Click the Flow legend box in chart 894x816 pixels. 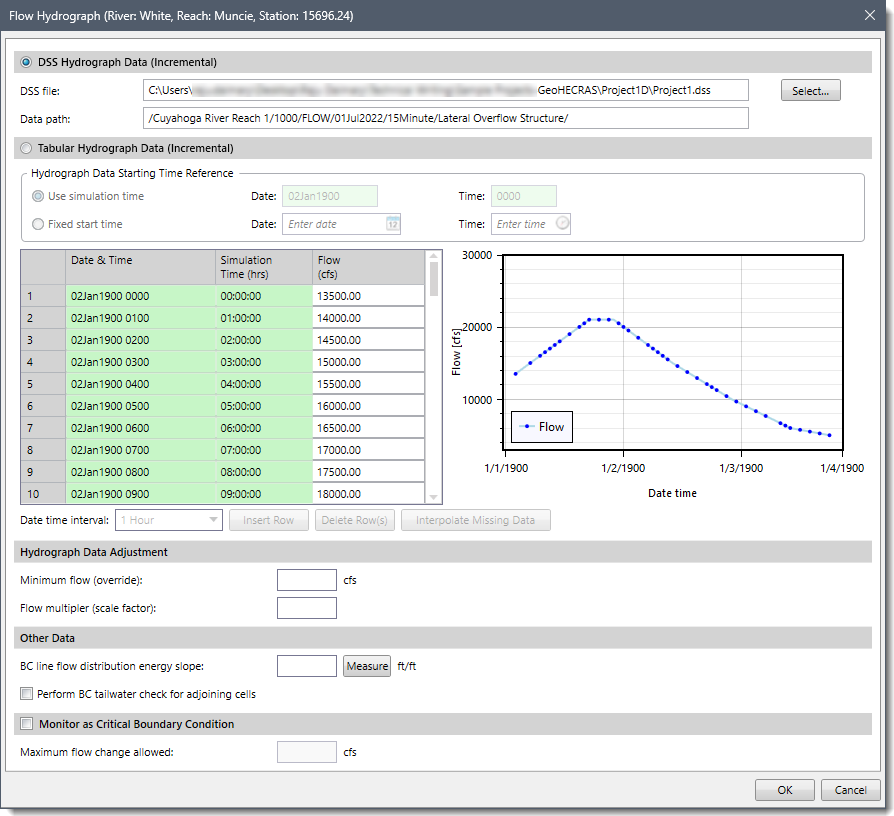coord(542,427)
